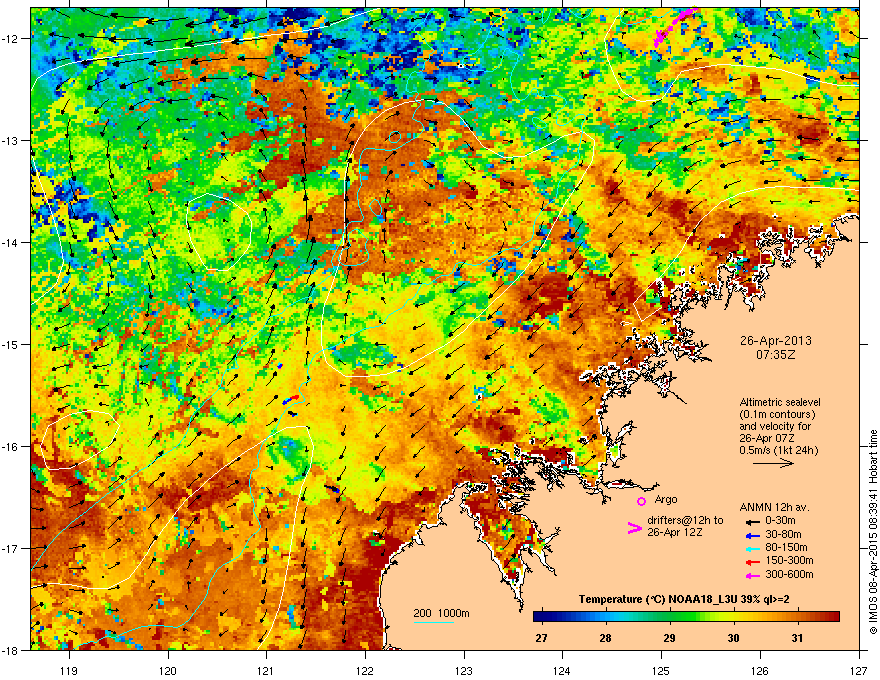Click the time label 07:35Z
Image resolution: width=880 pixels, height=680 pixels.
pyautogui.click(x=775, y=355)
